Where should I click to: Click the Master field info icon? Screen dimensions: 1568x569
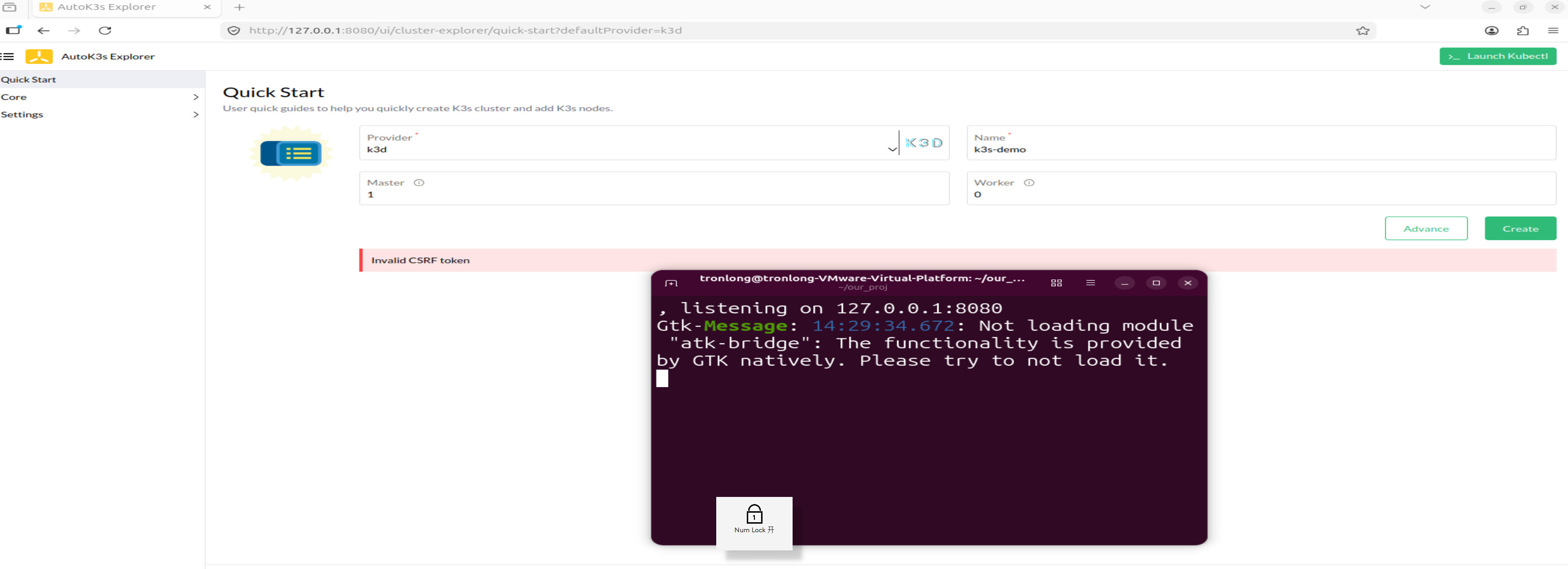tap(419, 183)
